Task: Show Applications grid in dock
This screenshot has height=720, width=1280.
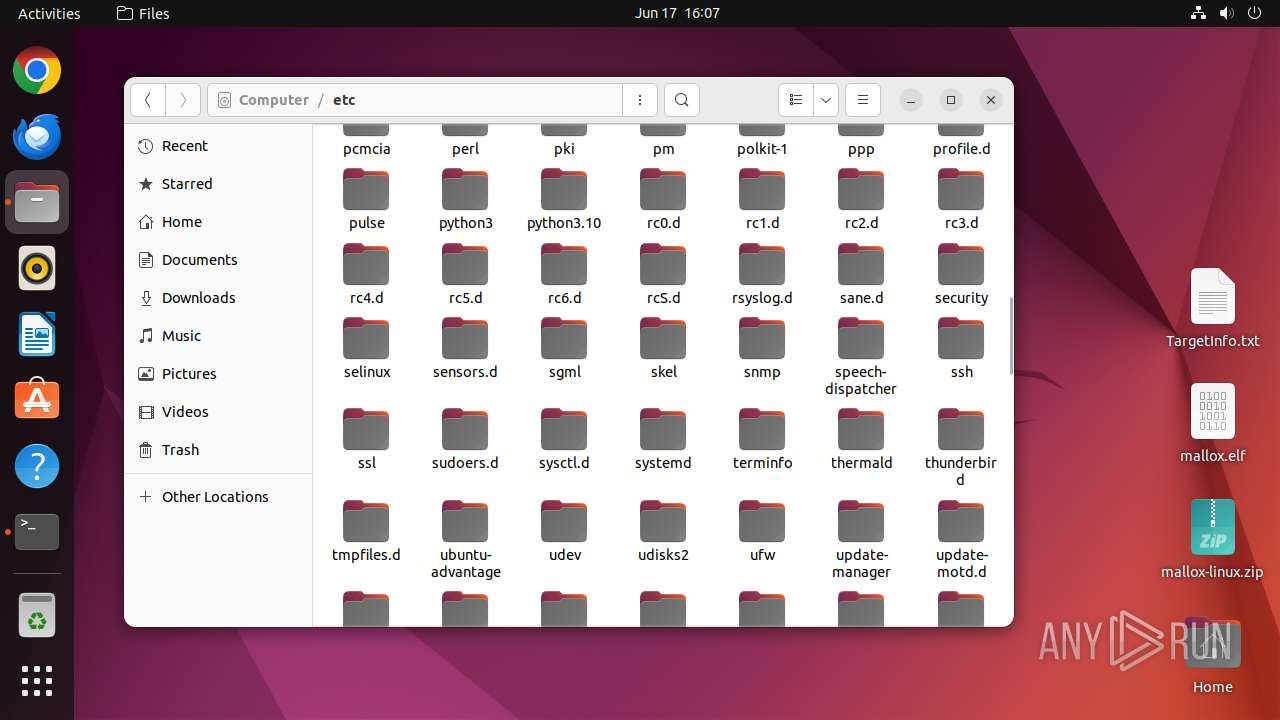Action: tap(37, 681)
